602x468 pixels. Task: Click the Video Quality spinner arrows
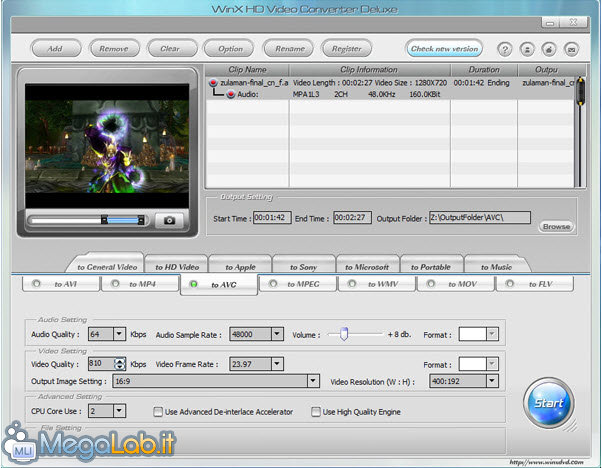(120, 364)
